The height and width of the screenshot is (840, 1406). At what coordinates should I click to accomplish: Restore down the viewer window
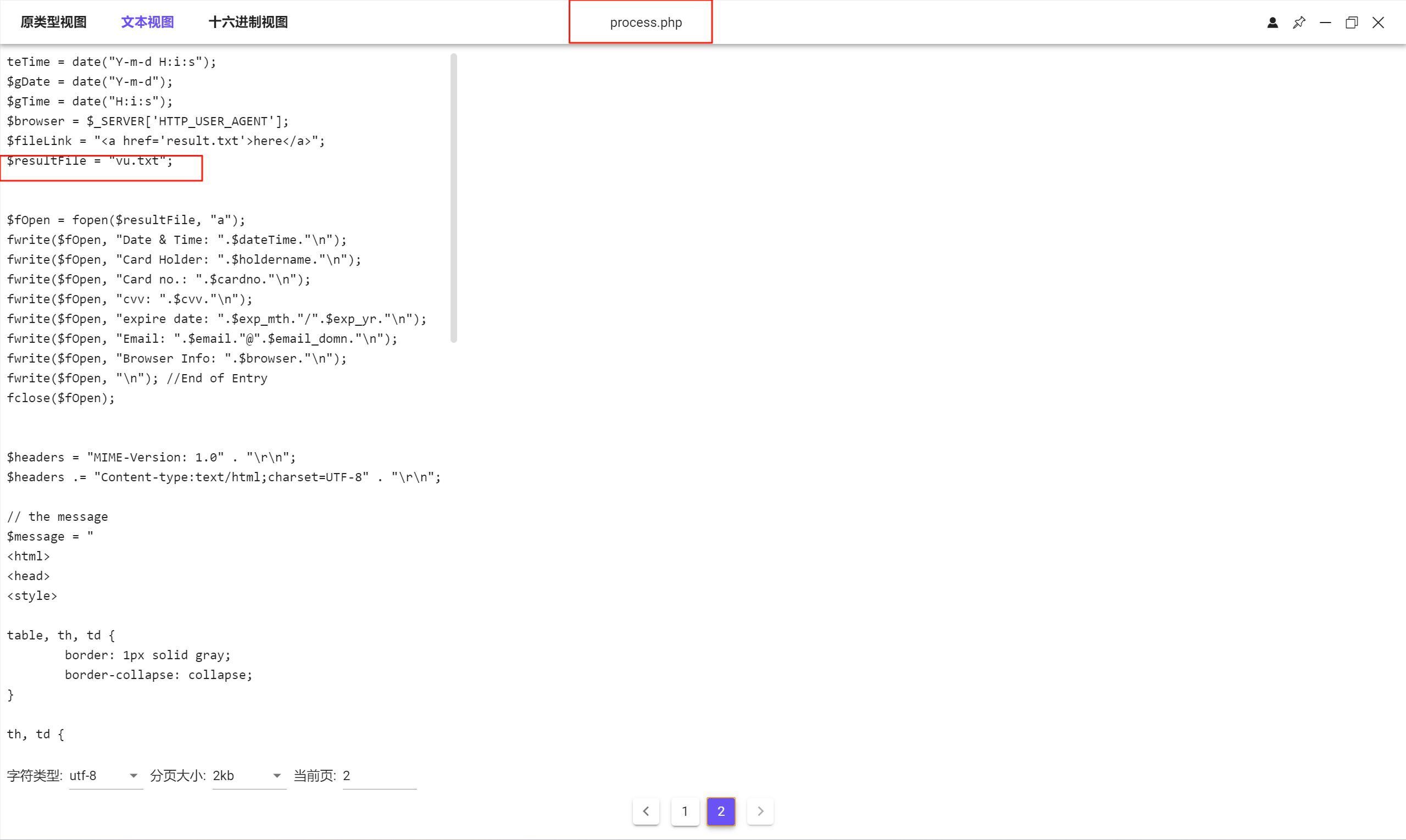click(1352, 23)
